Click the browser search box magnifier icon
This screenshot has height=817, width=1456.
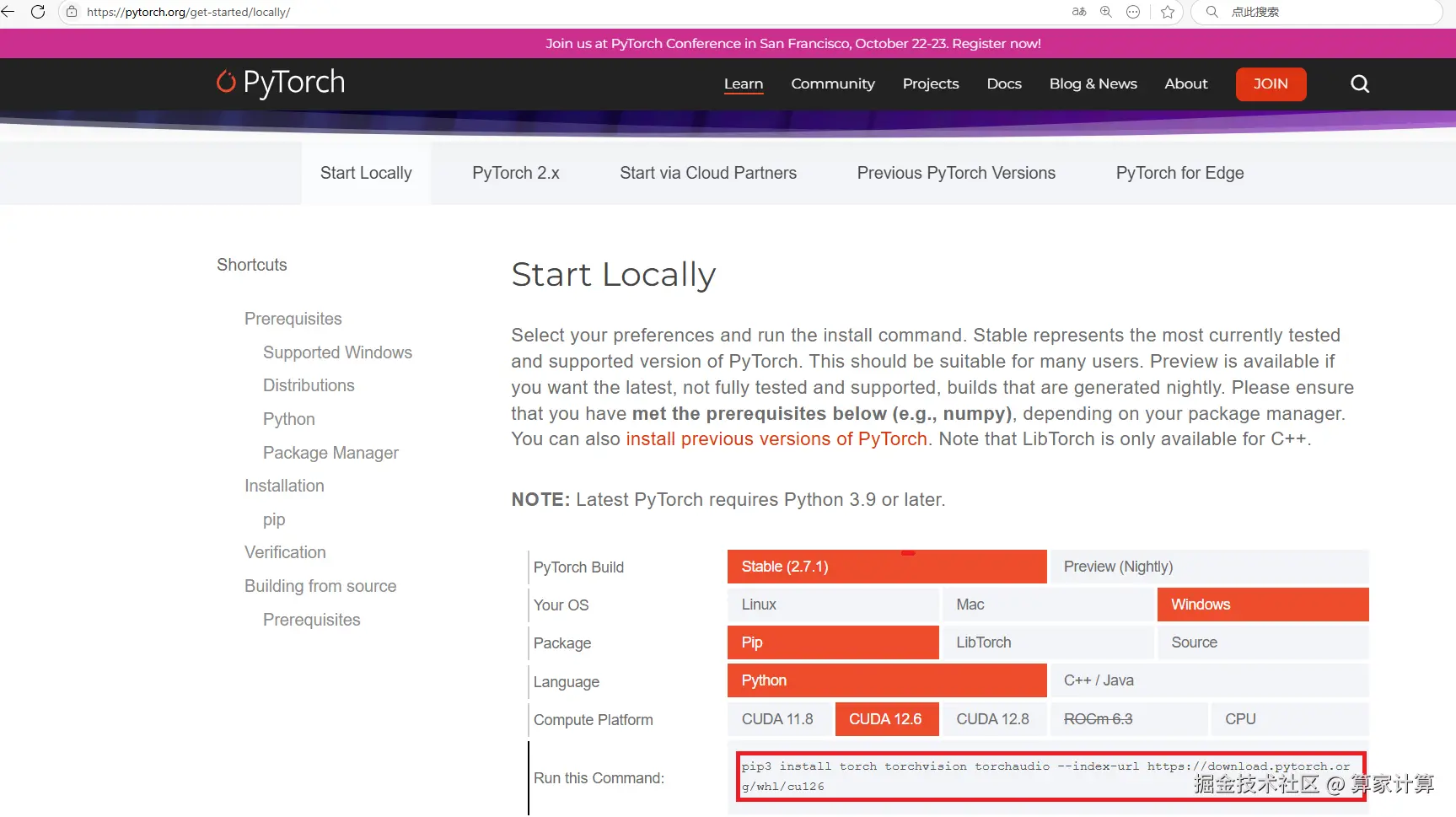tap(1212, 12)
